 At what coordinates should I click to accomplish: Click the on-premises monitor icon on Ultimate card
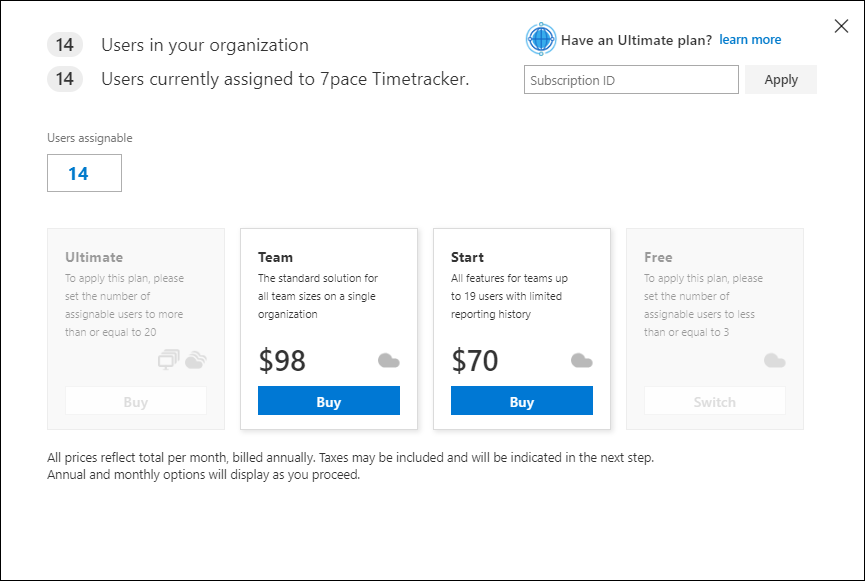tap(168, 360)
